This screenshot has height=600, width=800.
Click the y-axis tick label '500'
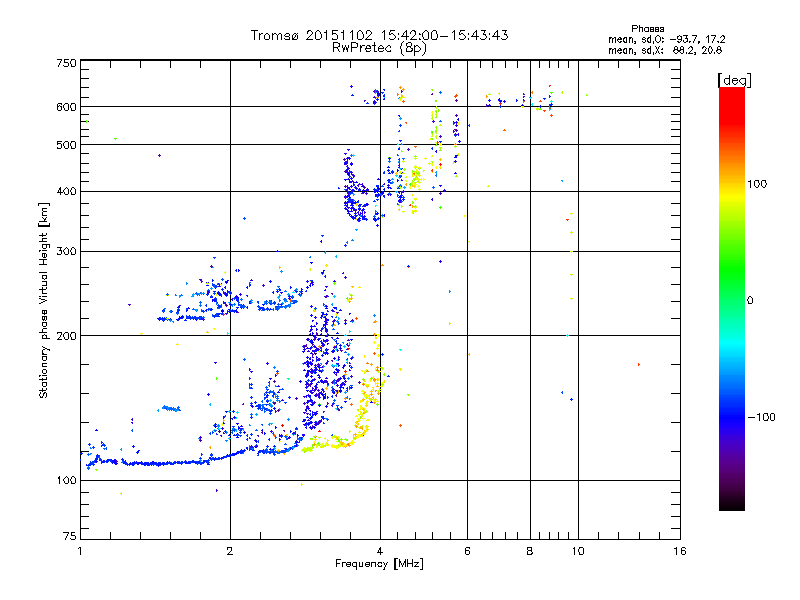tap(66, 145)
